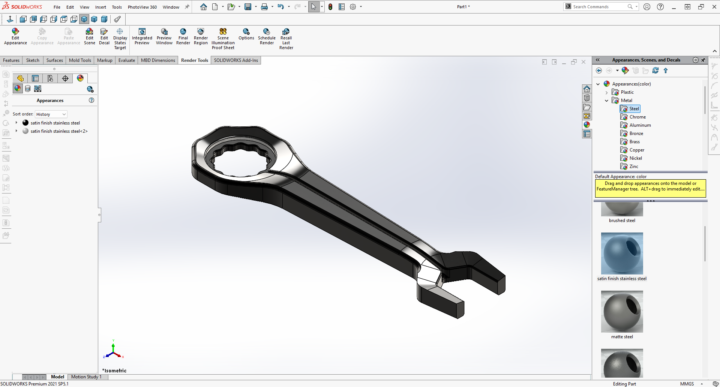This screenshot has height=387, width=720.
Task: Click the Edit Scene icon
Action: 90,36
